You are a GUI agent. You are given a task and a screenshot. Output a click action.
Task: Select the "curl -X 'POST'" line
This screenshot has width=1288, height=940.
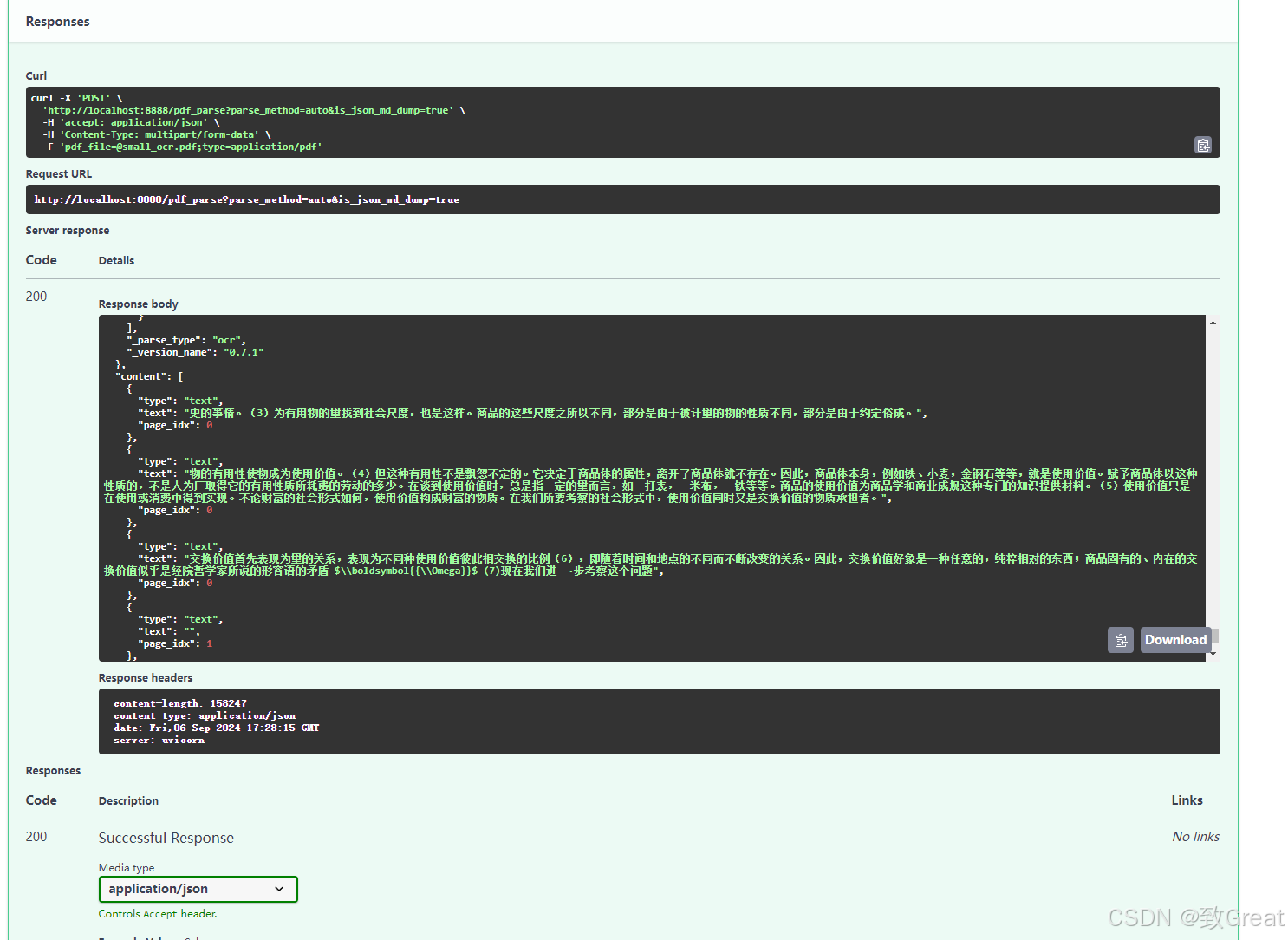tap(77, 98)
